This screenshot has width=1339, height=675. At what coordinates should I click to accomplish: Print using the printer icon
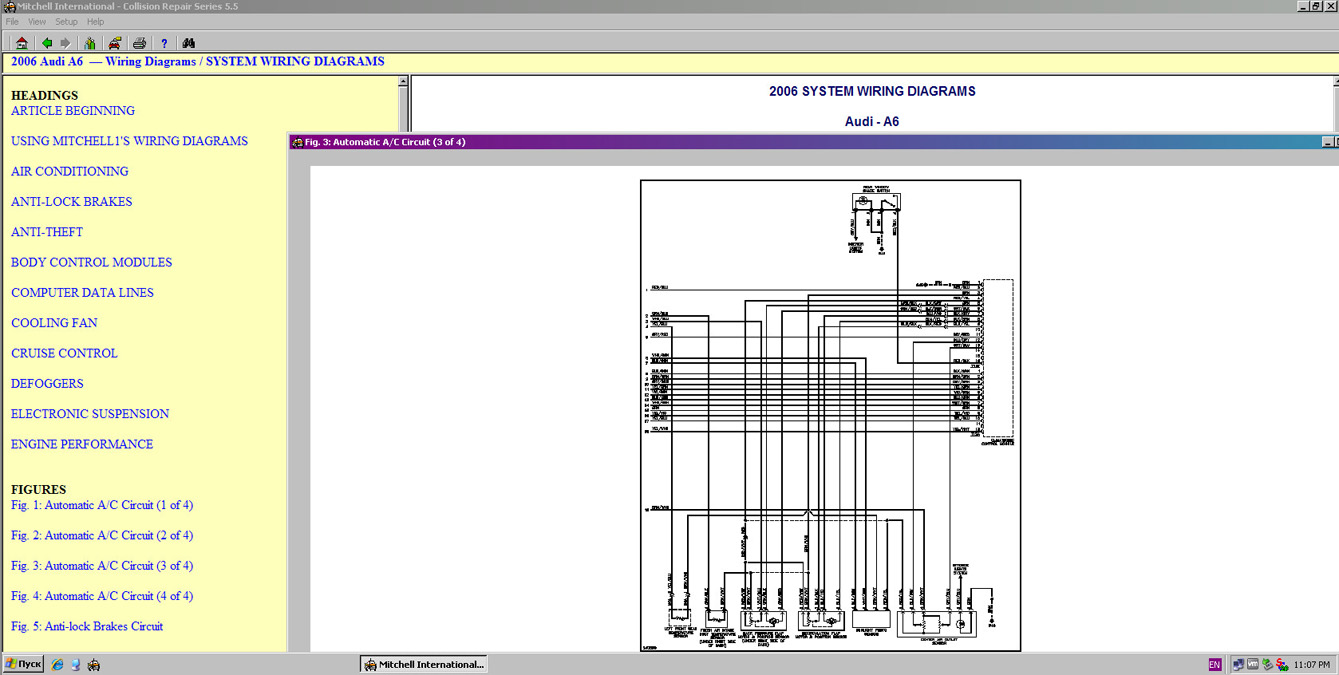[x=140, y=43]
